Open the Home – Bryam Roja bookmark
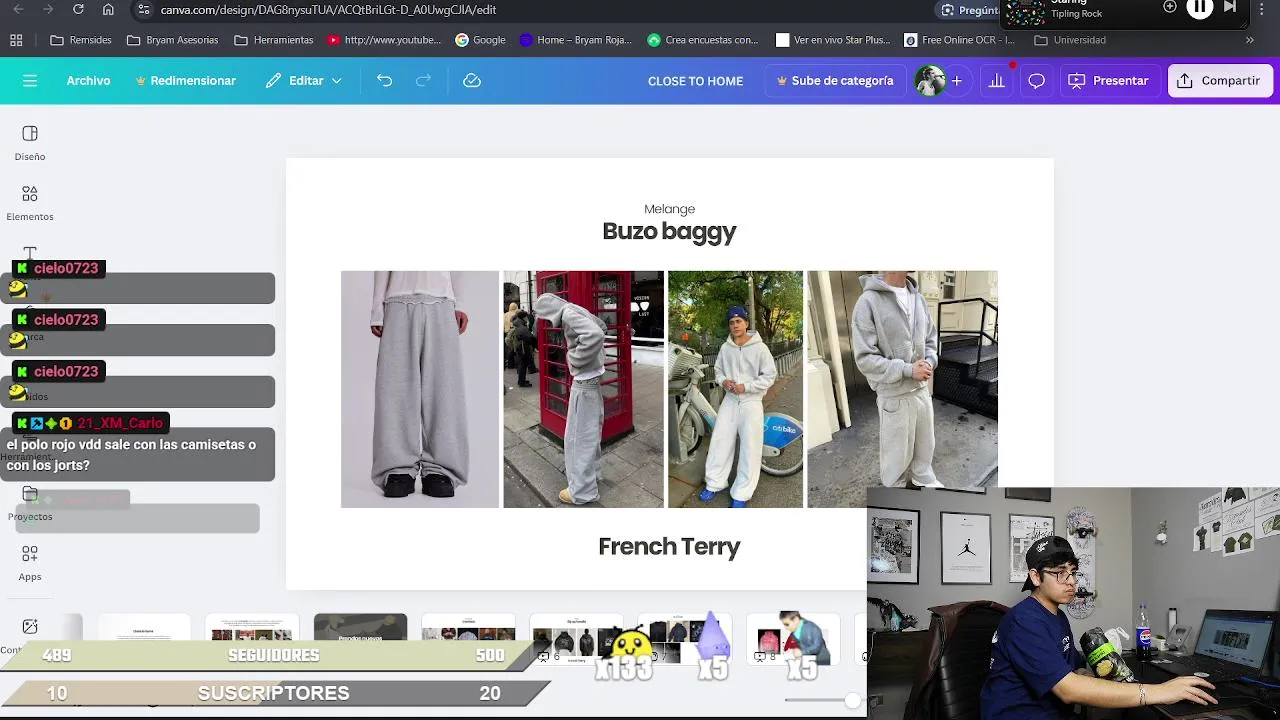 [x=575, y=40]
